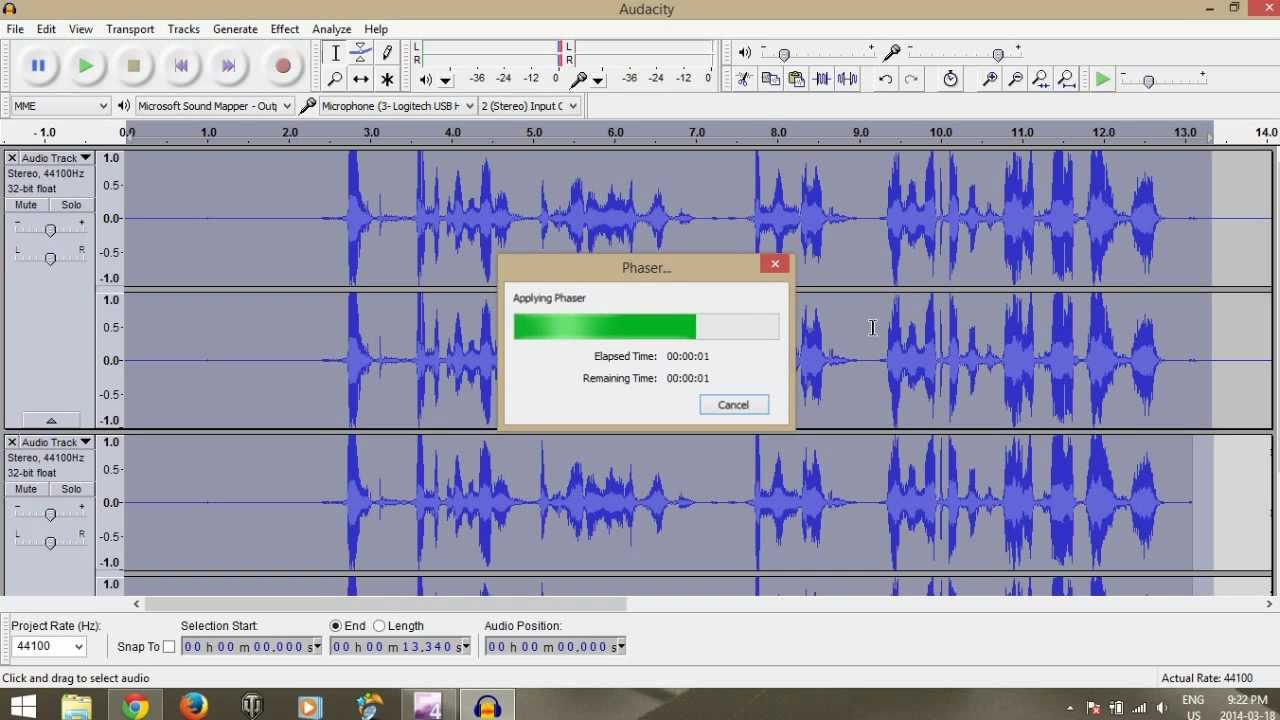Click the Zoom Out icon
Screen dimensions: 1280x720
pos(1015,79)
